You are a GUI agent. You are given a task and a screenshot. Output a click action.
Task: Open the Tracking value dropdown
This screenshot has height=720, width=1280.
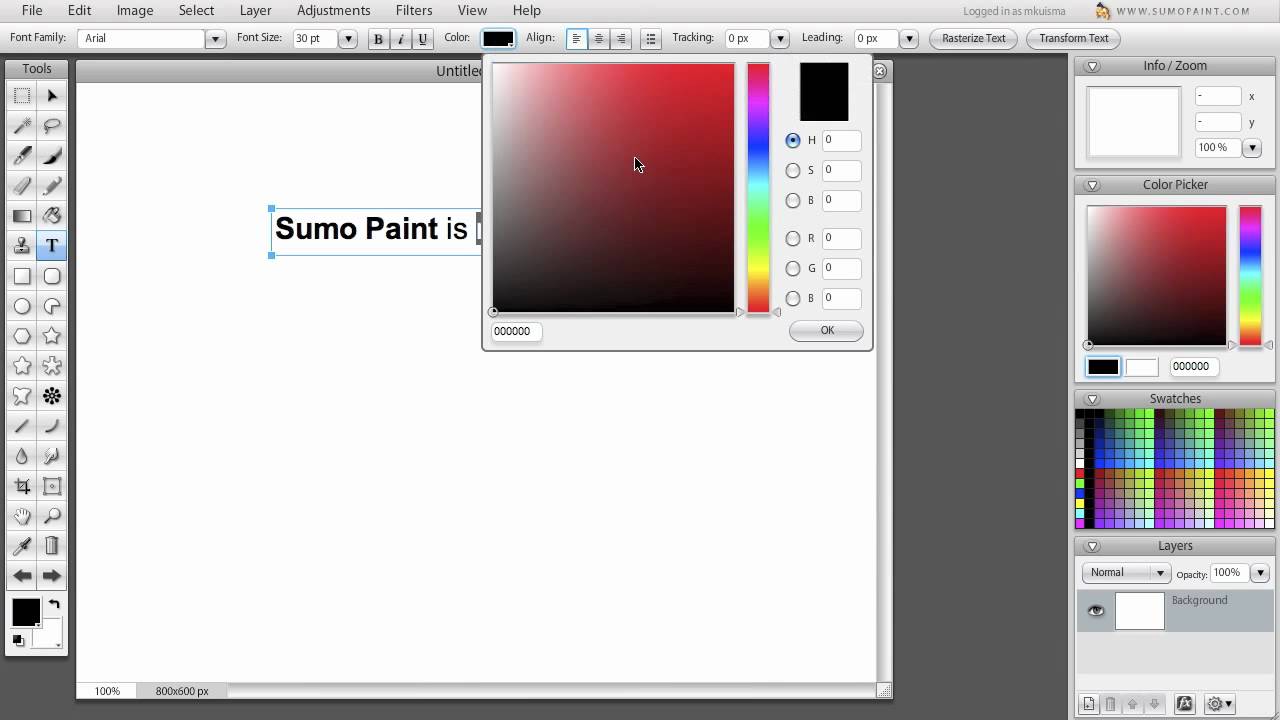point(779,39)
